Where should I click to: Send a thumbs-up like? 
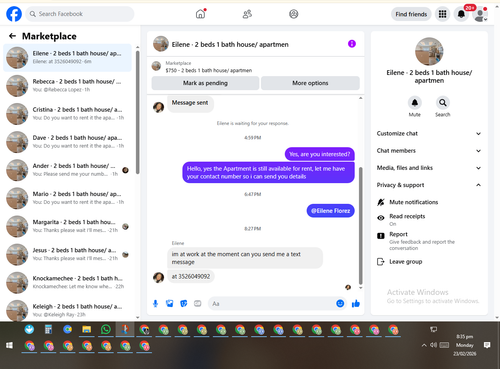(356, 303)
